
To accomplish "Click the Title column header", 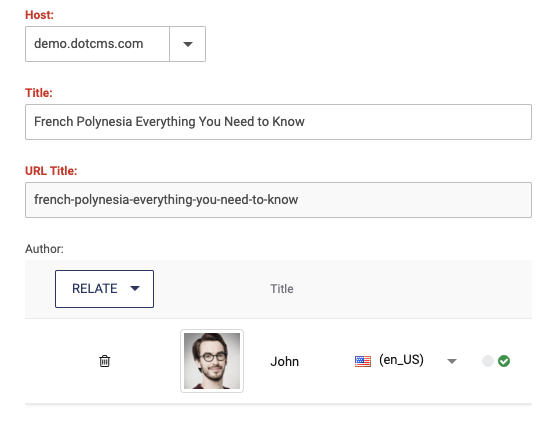I will [x=282, y=289].
